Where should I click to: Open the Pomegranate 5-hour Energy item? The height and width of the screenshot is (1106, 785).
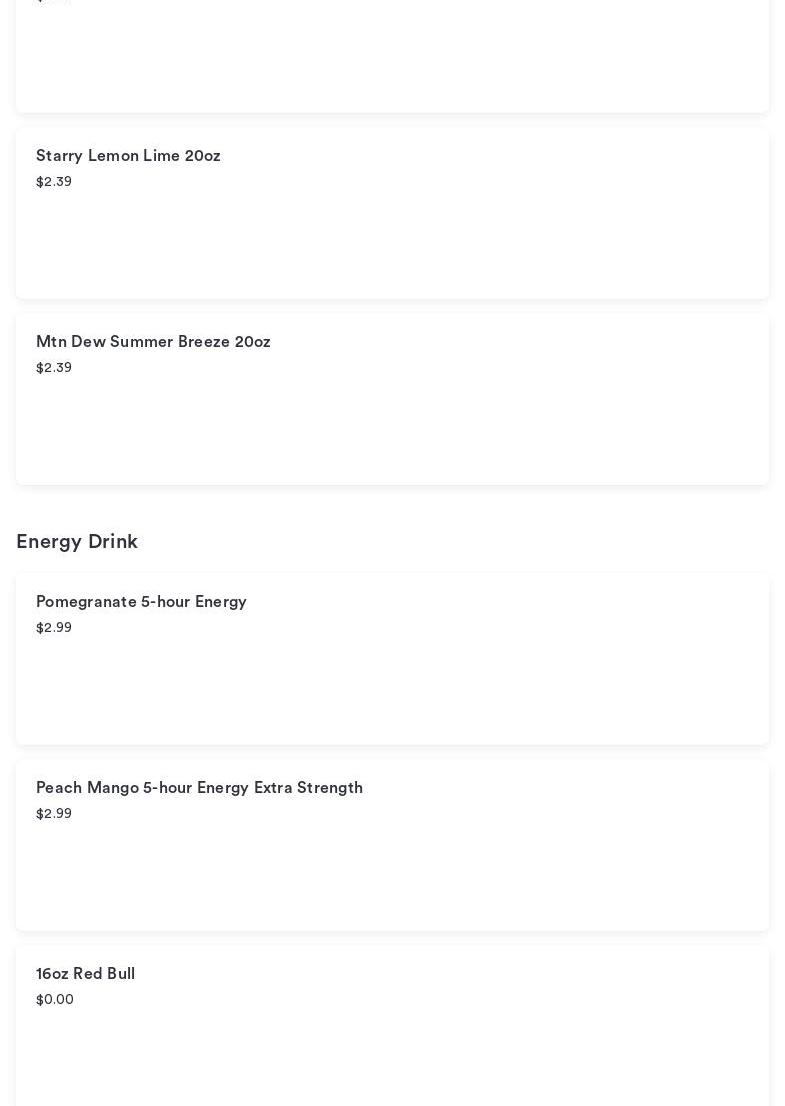coord(141,602)
